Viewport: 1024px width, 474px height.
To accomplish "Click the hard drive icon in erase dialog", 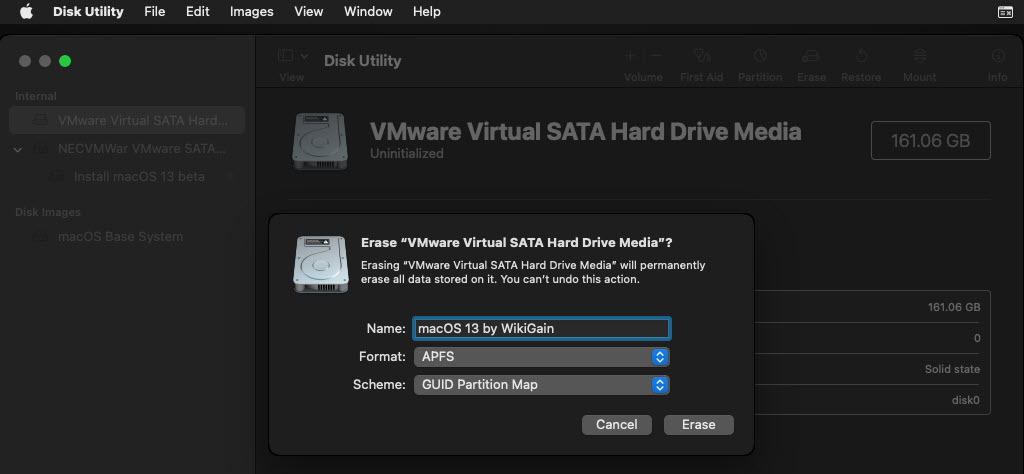I will click(x=320, y=264).
